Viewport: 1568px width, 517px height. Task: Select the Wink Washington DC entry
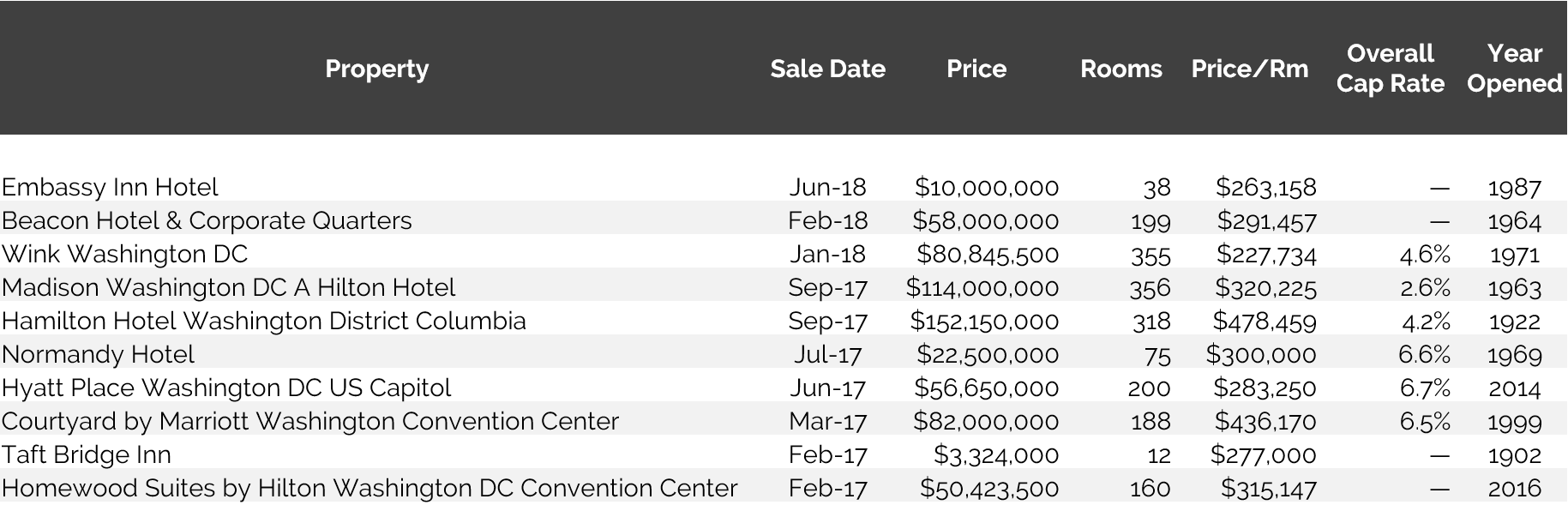124,254
